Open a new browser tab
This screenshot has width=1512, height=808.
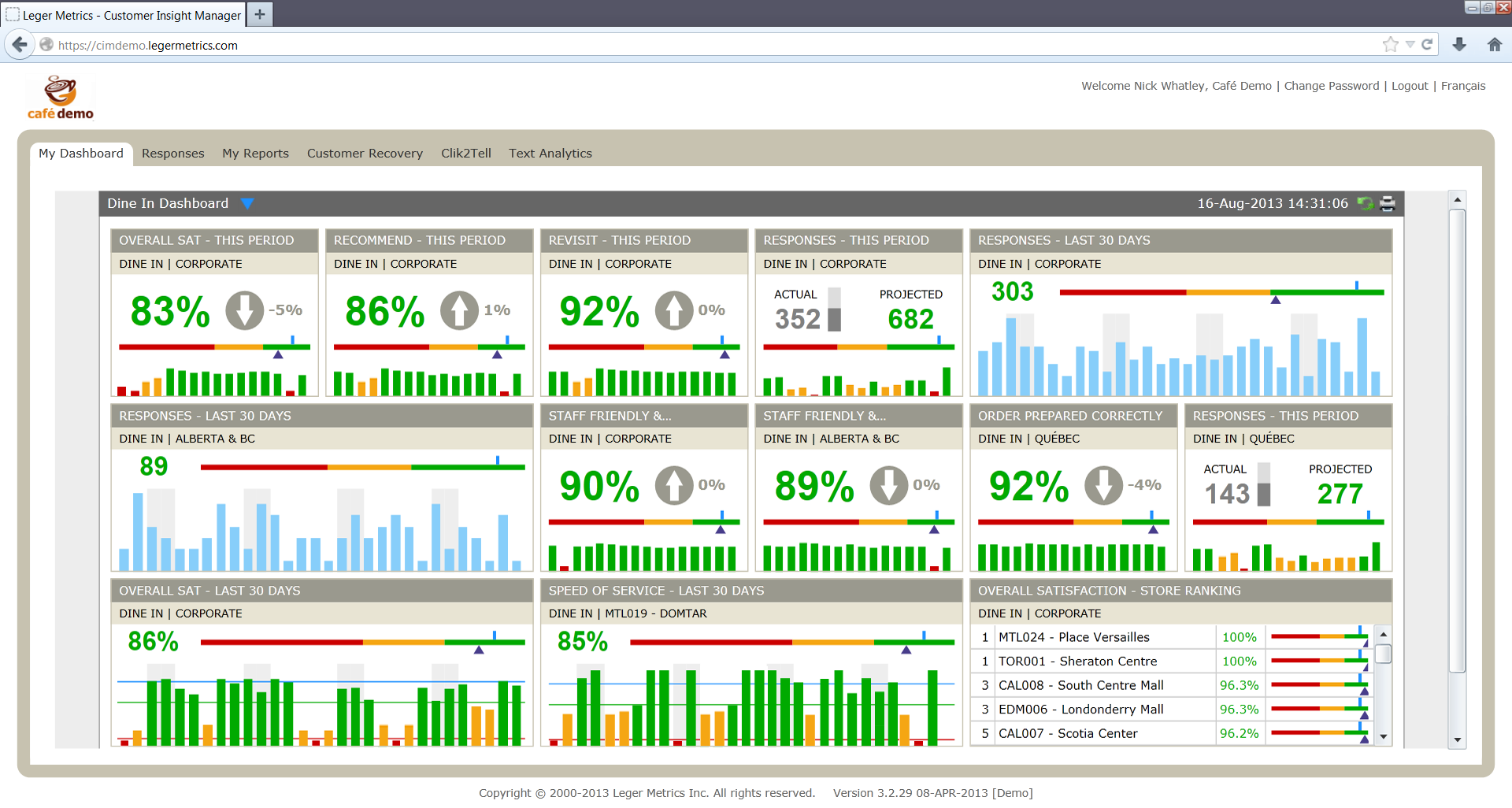coord(260,14)
